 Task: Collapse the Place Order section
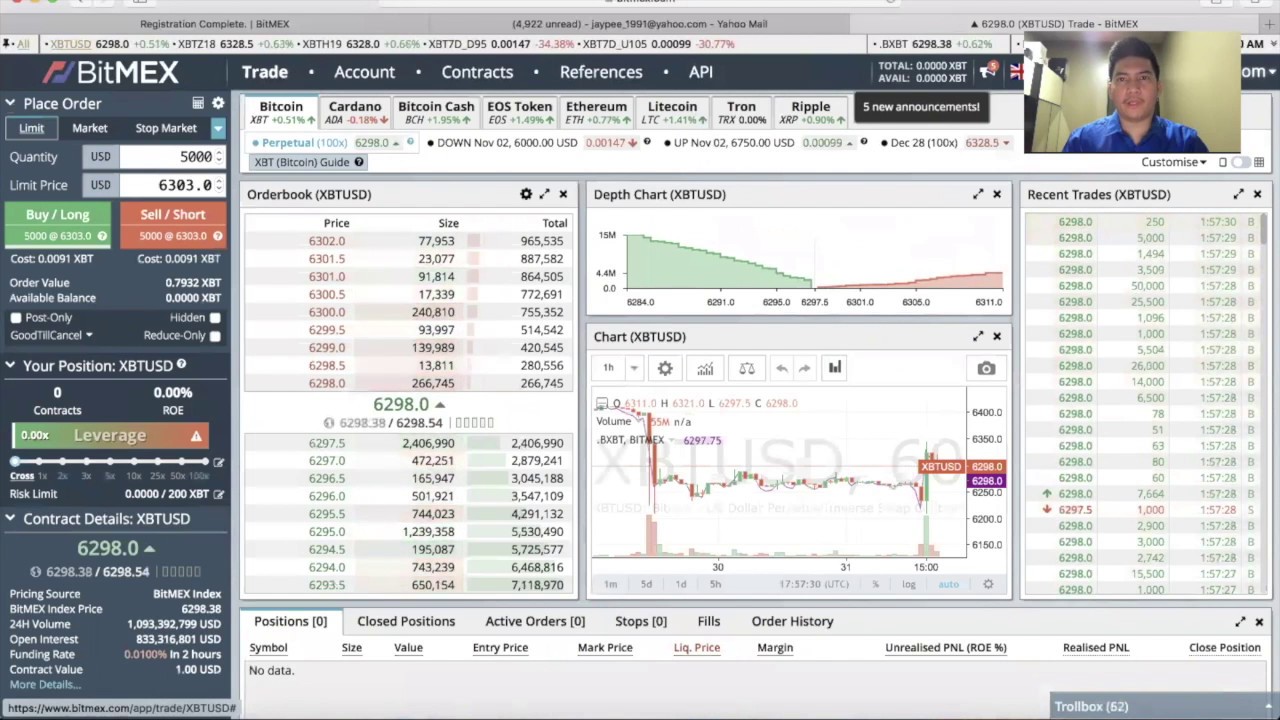point(10,103)
